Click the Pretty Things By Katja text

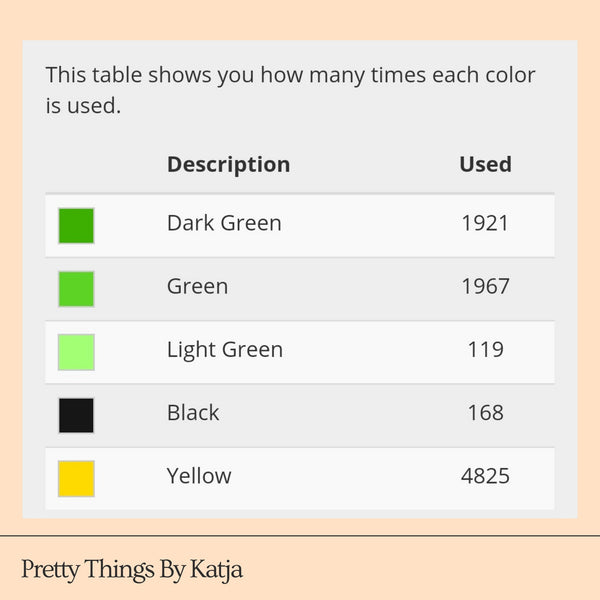(132, 570)
